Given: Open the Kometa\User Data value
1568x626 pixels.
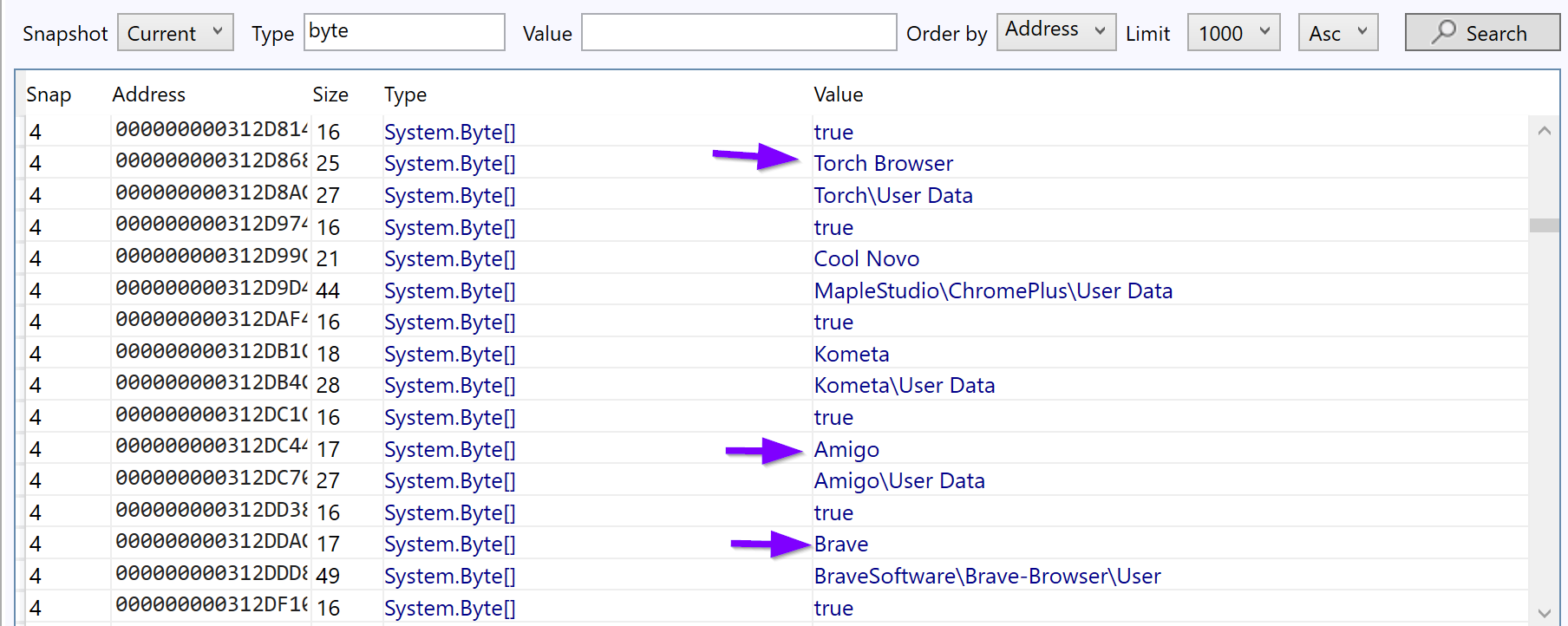Looking at the screenshot, I should [905, 385].
